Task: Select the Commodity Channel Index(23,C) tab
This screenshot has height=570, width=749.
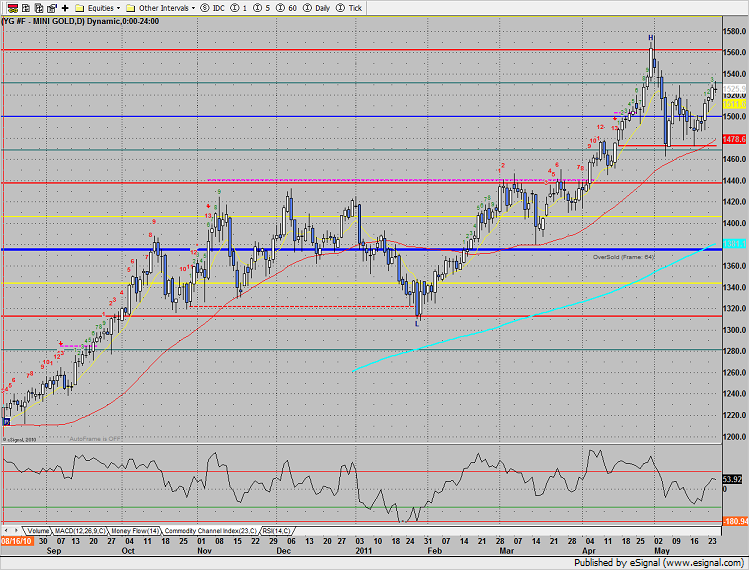Action: tap(211, 531)
